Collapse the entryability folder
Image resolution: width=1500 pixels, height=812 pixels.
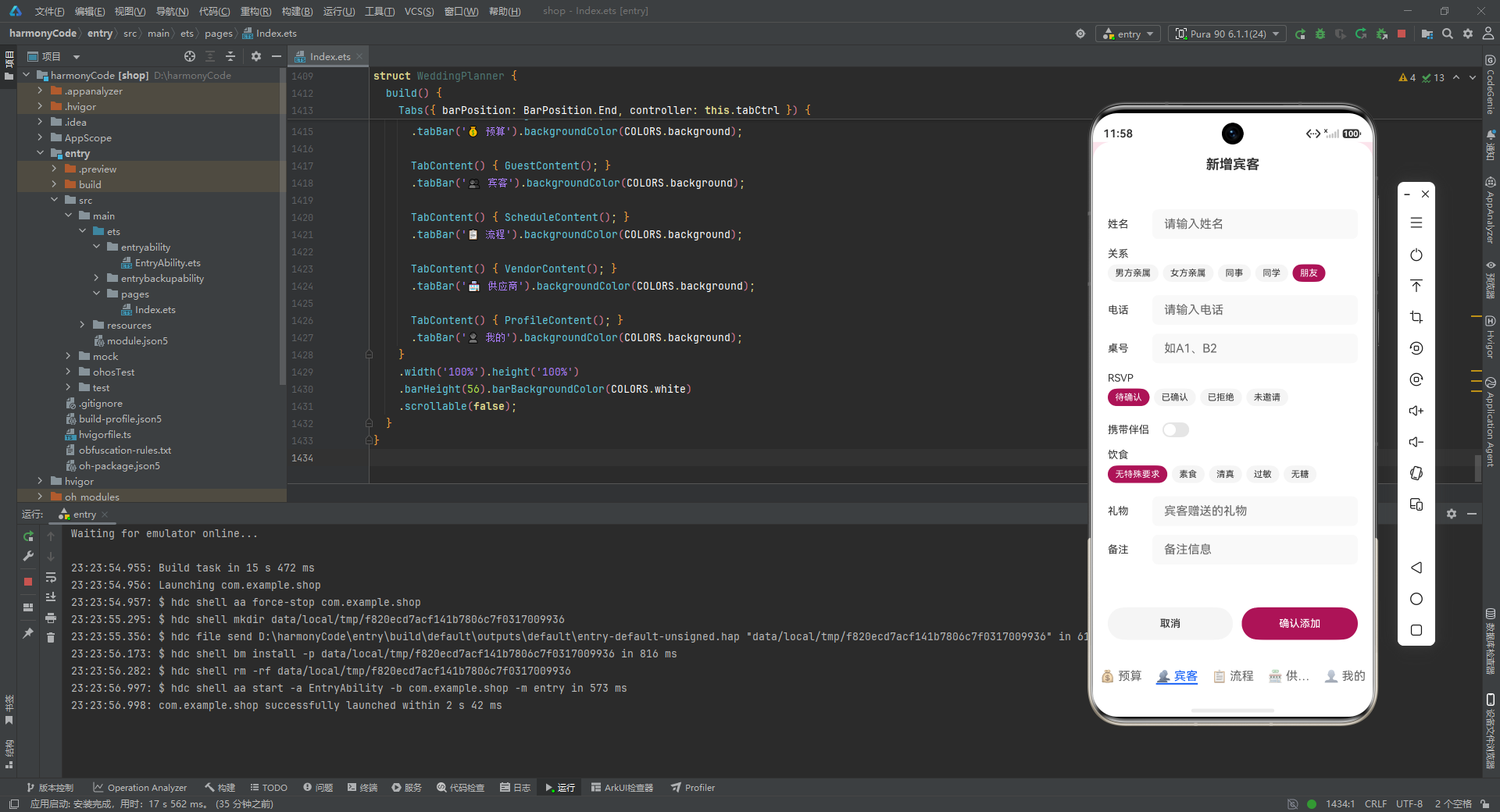point(96,247)
